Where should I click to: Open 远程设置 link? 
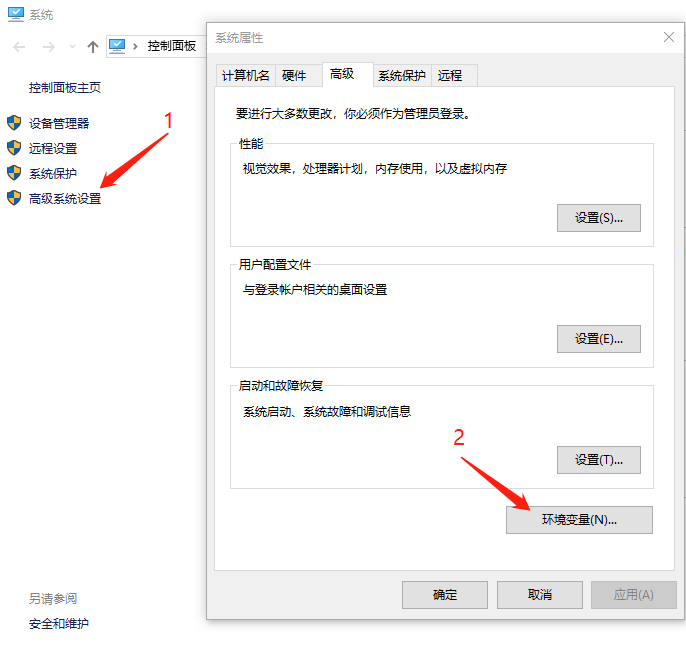tap(53, 148)
